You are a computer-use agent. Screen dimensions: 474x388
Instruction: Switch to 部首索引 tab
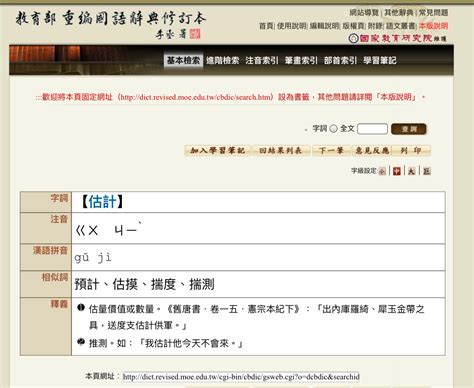[x=340, y=61]
